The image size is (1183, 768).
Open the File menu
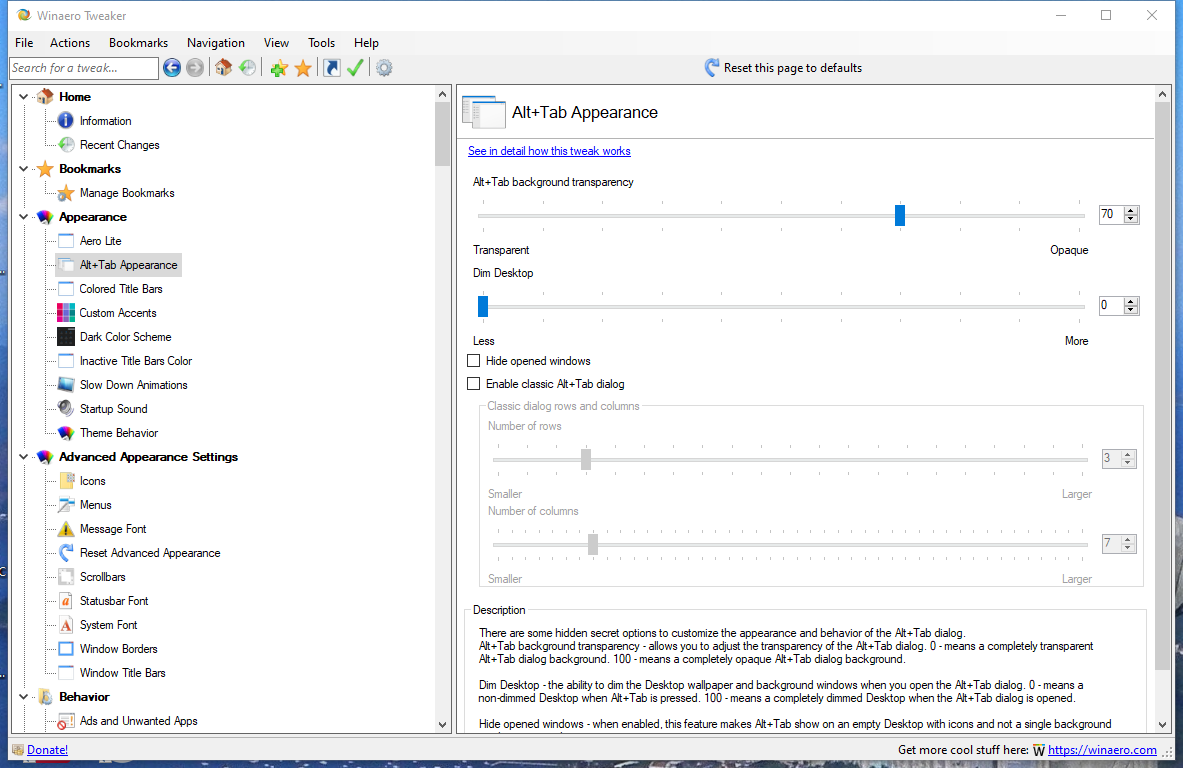coord(24,43)
